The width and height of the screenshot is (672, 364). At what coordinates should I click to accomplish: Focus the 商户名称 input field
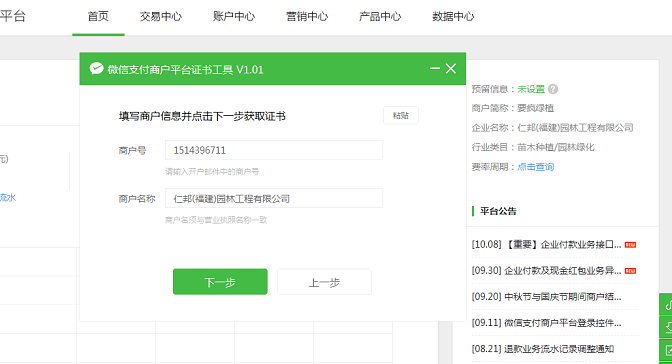tap(274, 199)
